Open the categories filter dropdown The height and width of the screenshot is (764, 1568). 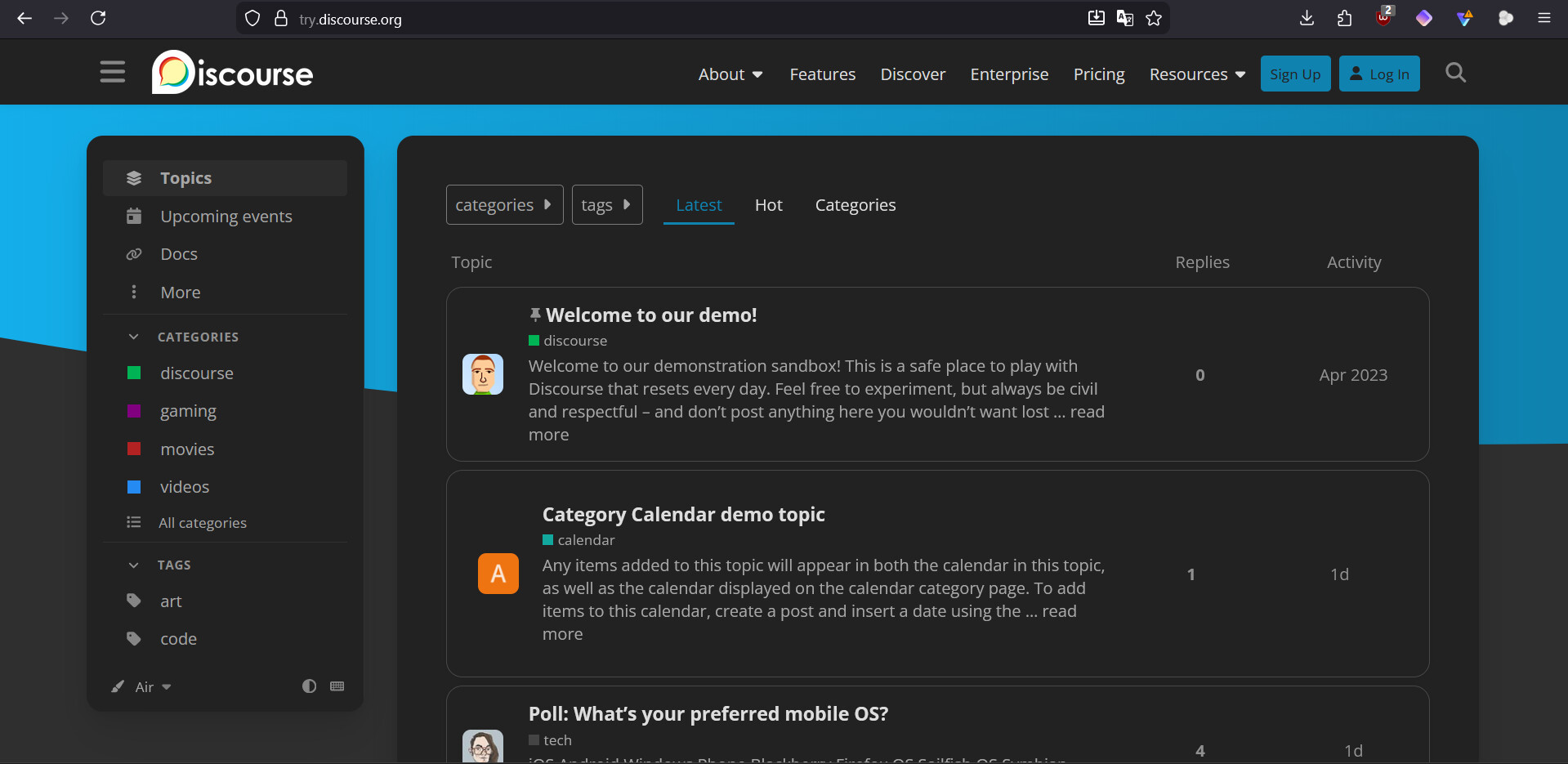(504, 205)
